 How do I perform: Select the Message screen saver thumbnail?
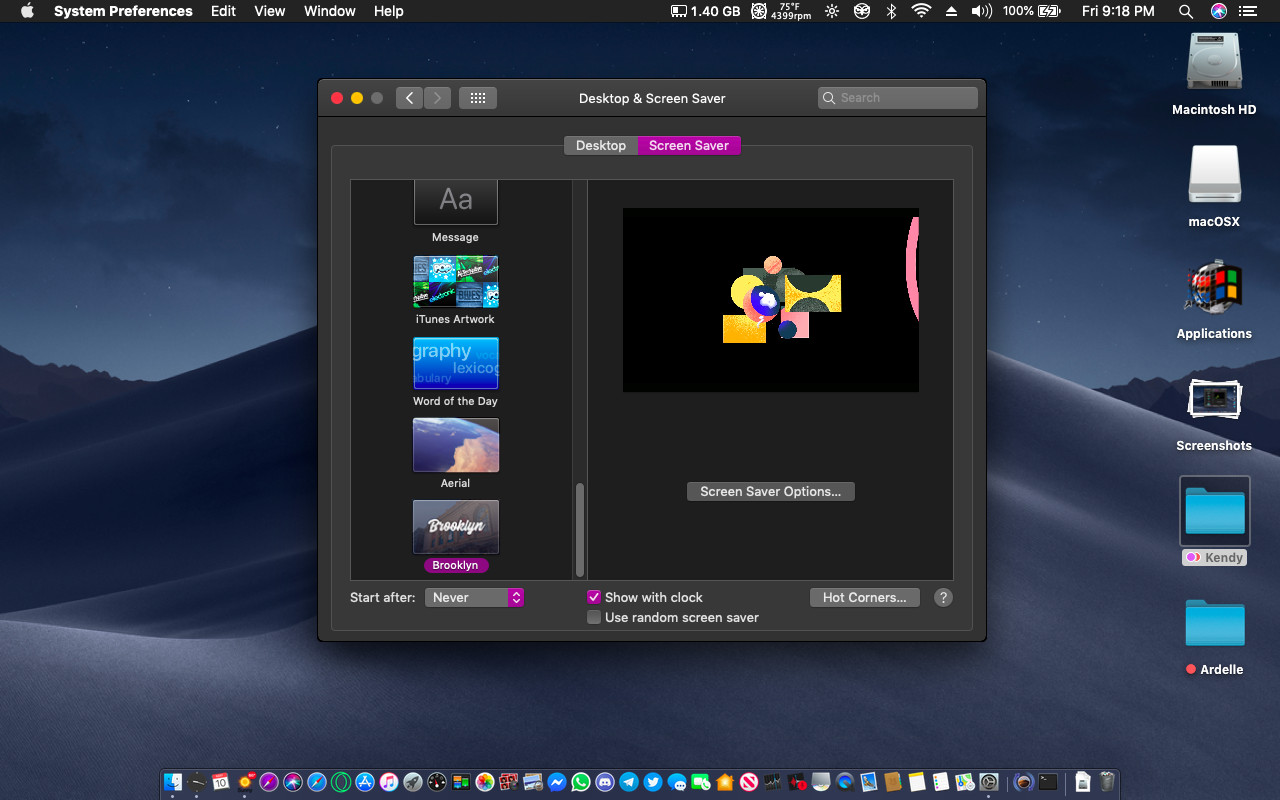point(456,203)
